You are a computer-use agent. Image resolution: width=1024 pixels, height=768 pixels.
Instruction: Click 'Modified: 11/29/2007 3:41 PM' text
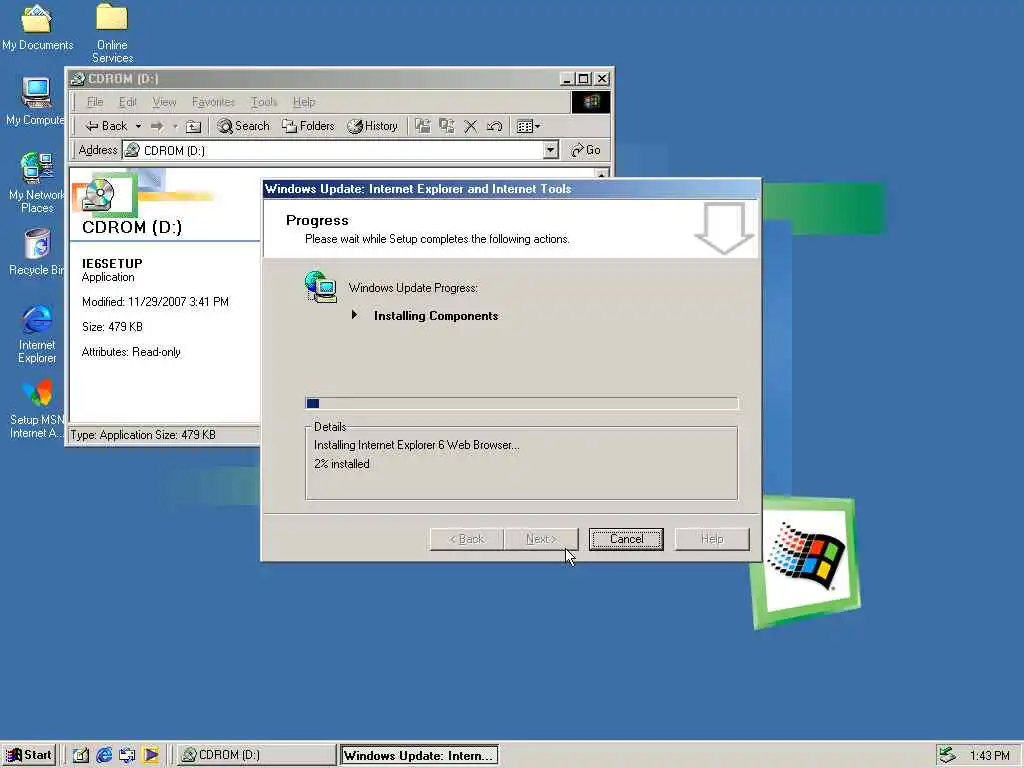[x=155, y=302]
